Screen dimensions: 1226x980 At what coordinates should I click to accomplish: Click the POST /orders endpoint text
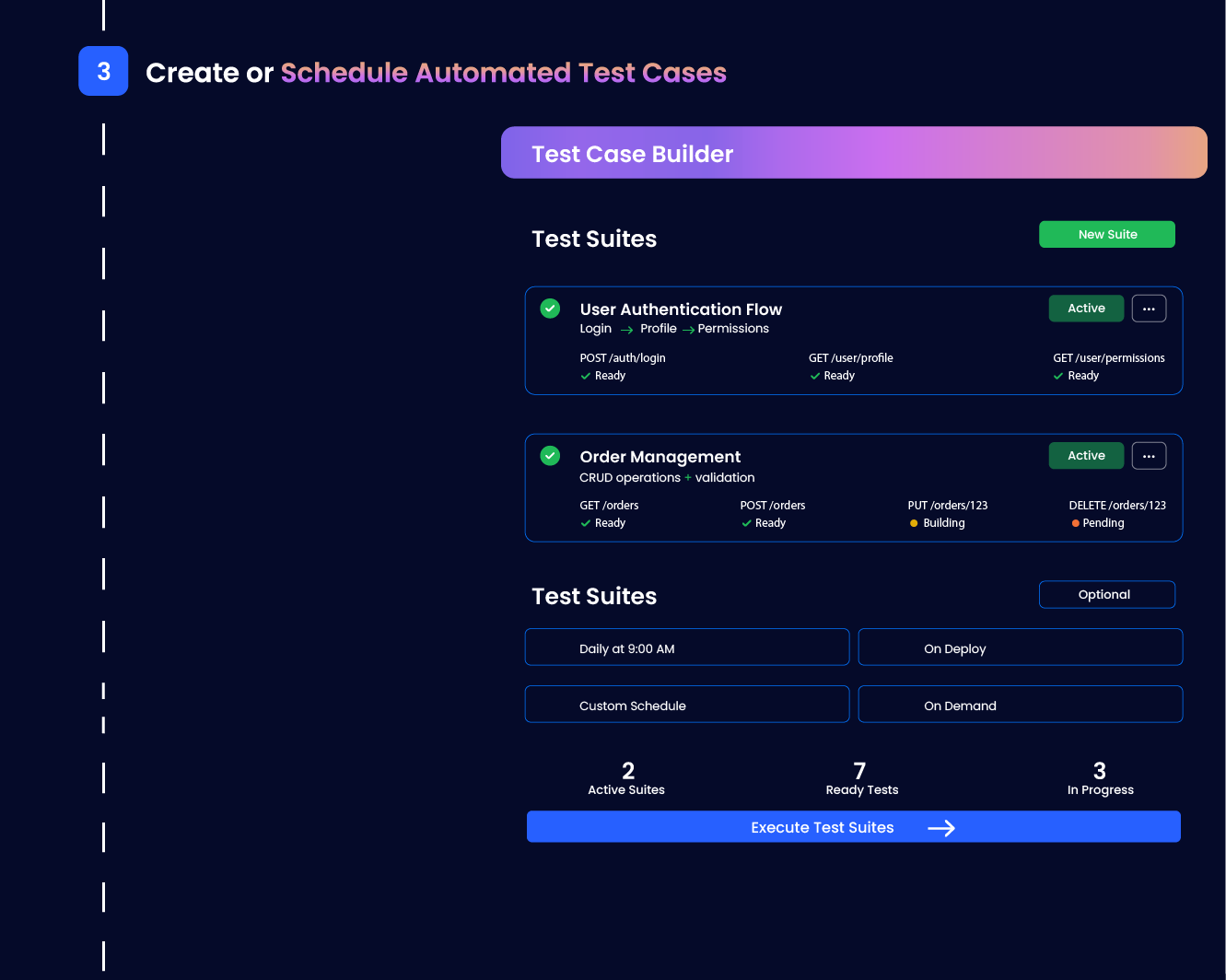(773, 506)
